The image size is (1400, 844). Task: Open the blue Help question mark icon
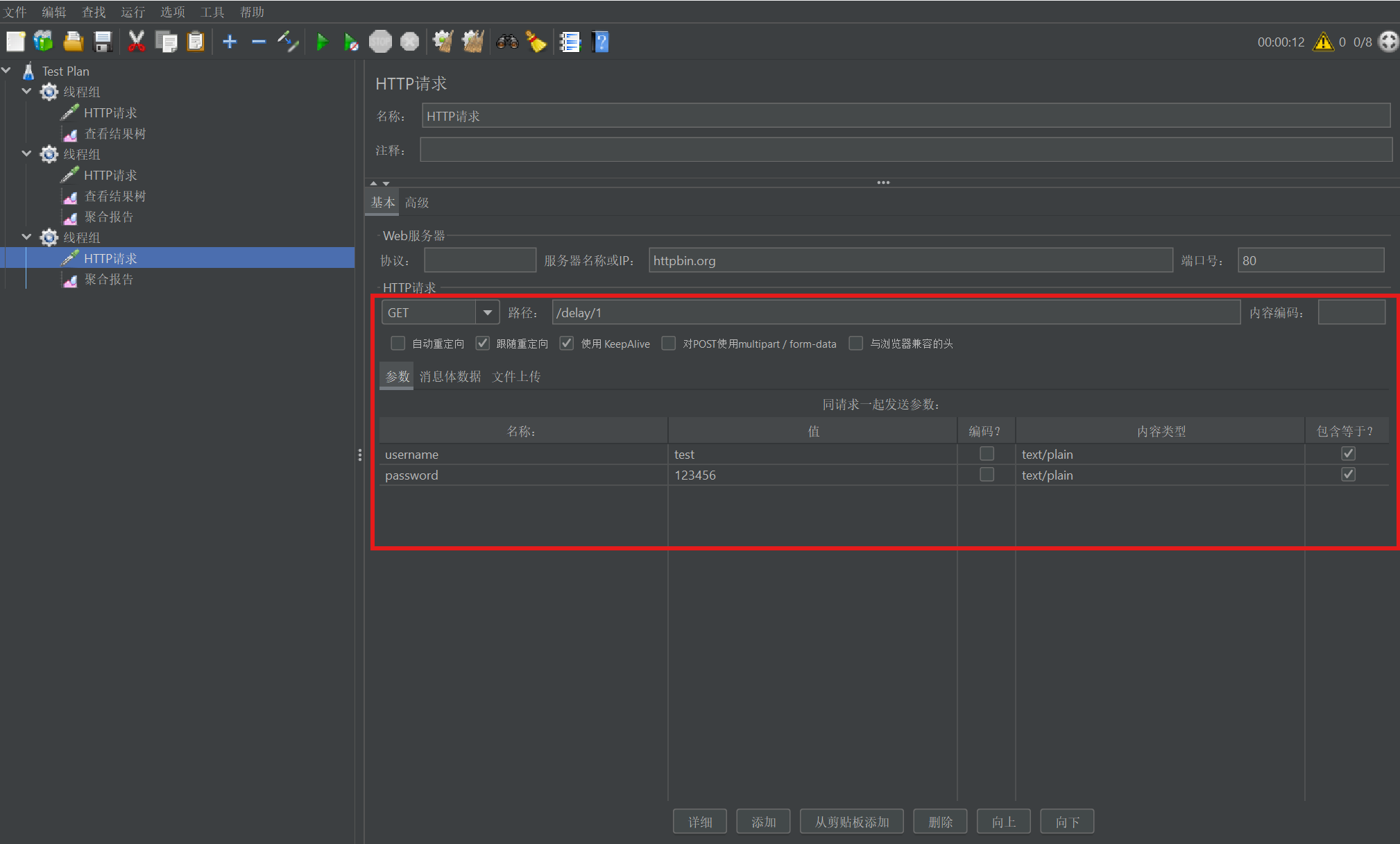tap(601, 42)
